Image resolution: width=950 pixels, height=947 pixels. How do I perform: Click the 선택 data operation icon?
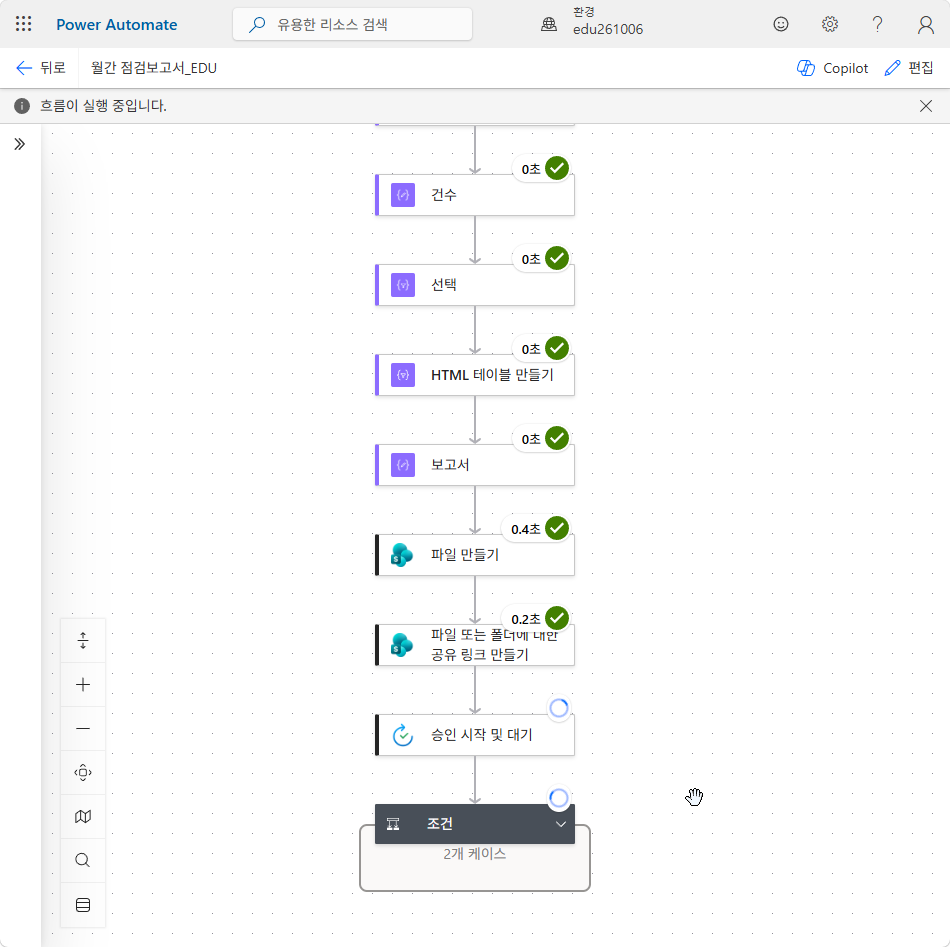403,285
